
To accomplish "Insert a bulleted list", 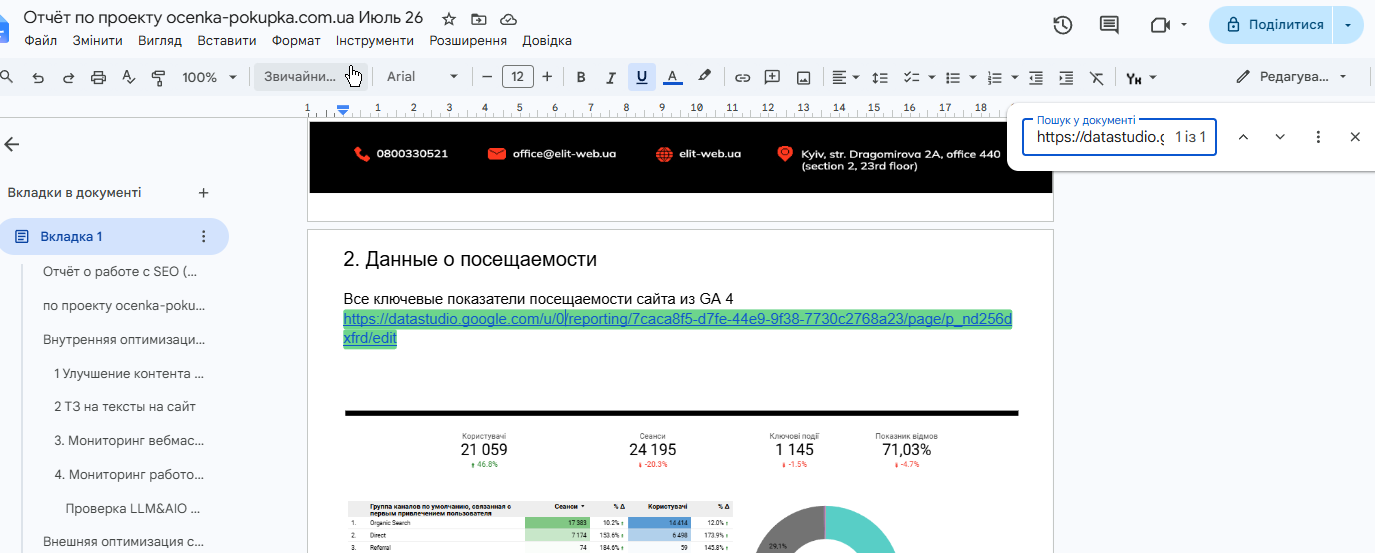I will (x=953, y=77).
